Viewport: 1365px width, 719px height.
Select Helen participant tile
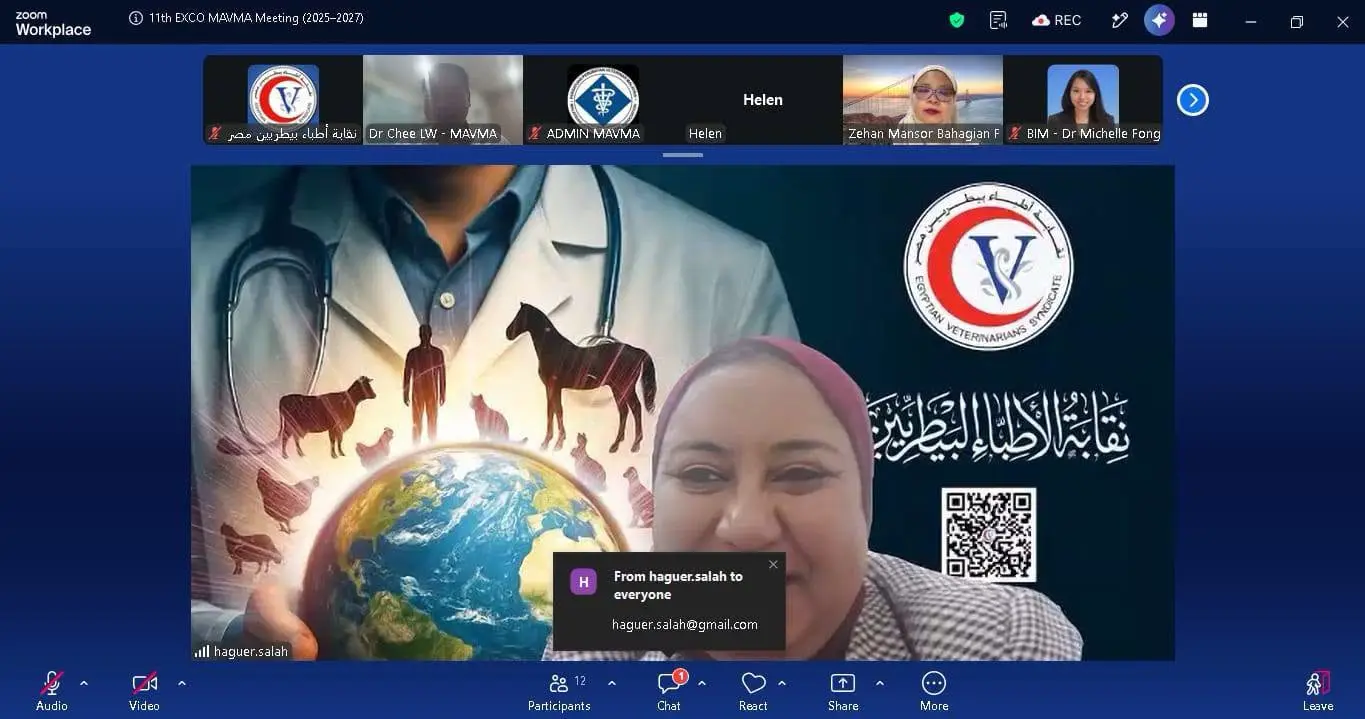[763, 100]
